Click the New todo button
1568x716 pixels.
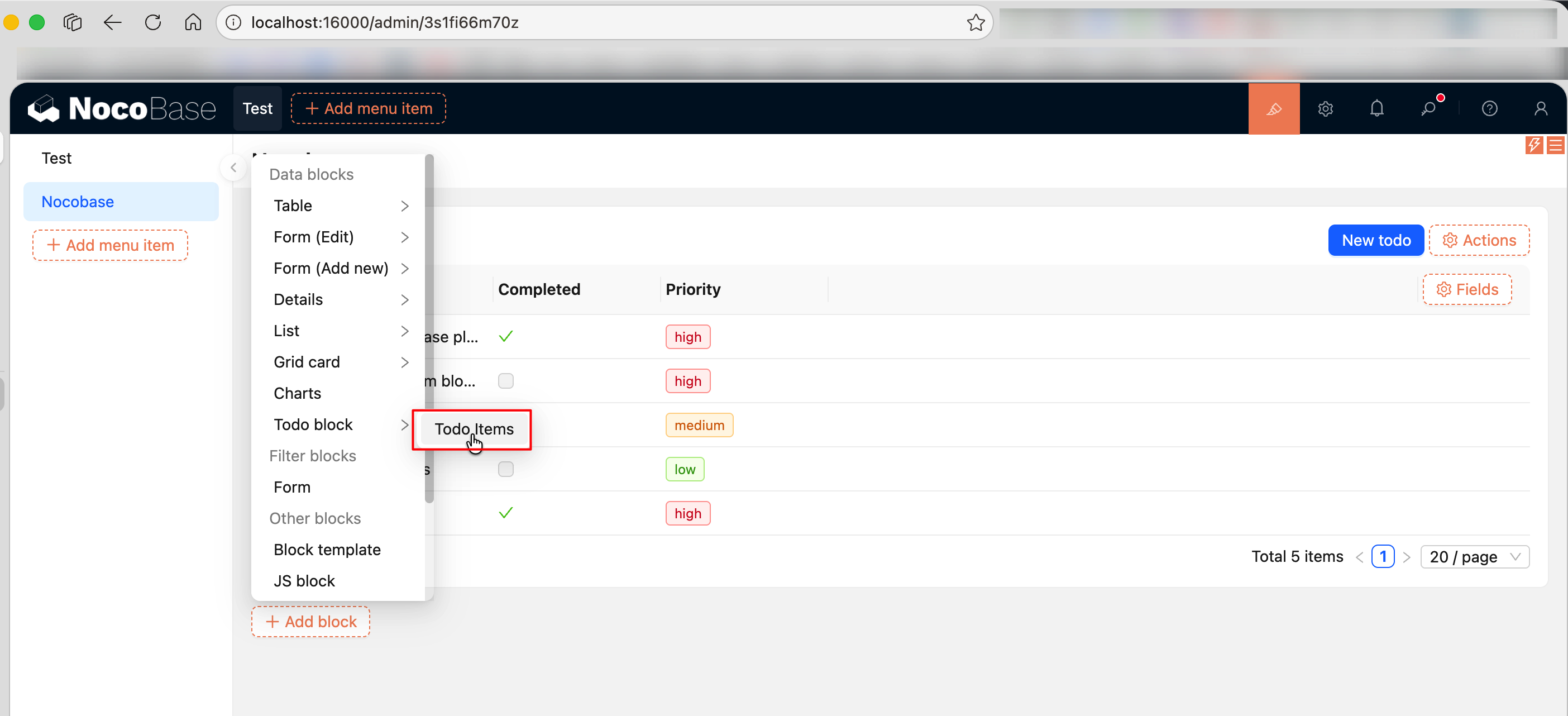[1375, 240]
